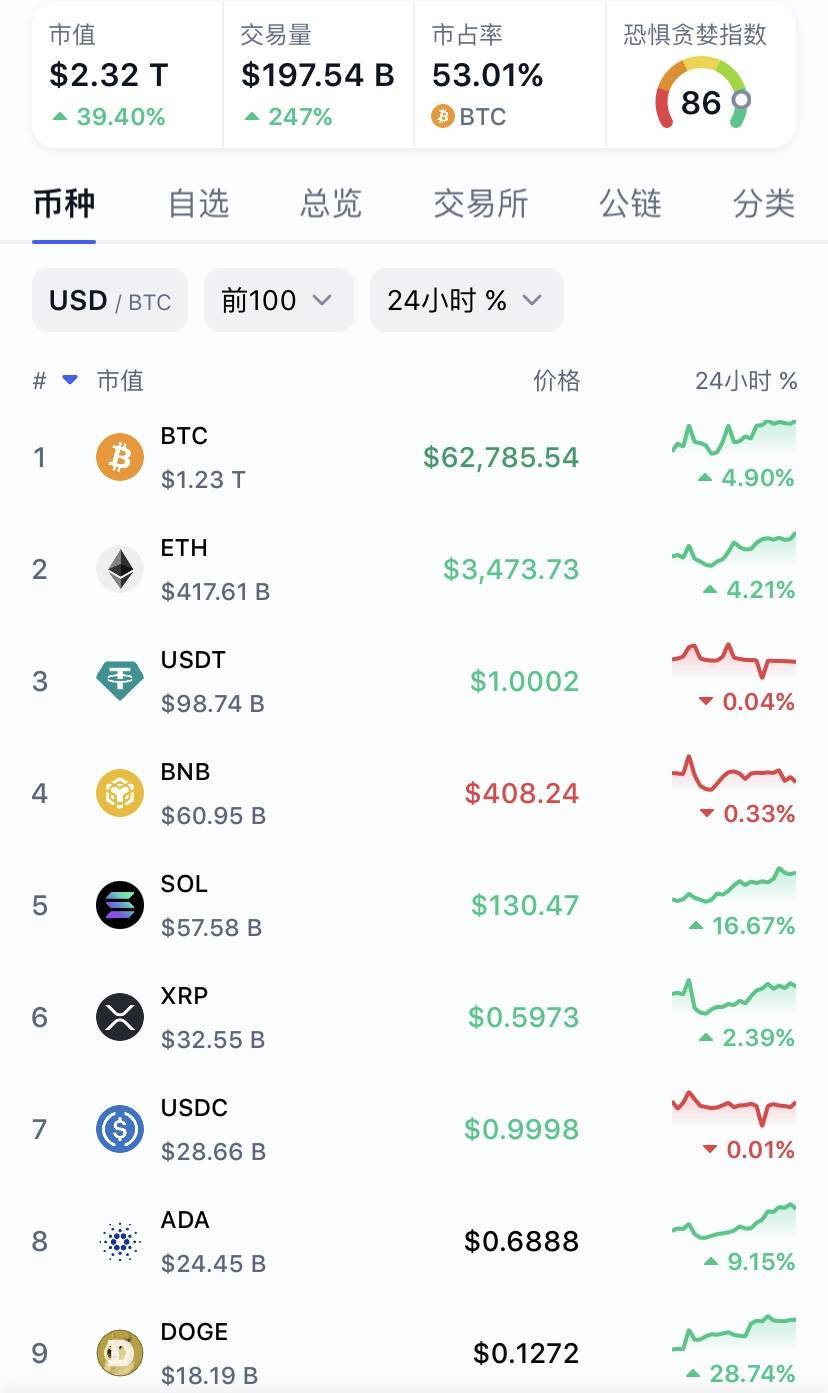Tap the Dogecoin logo
Screen dimensions: 828x1393
[120, 1353]
